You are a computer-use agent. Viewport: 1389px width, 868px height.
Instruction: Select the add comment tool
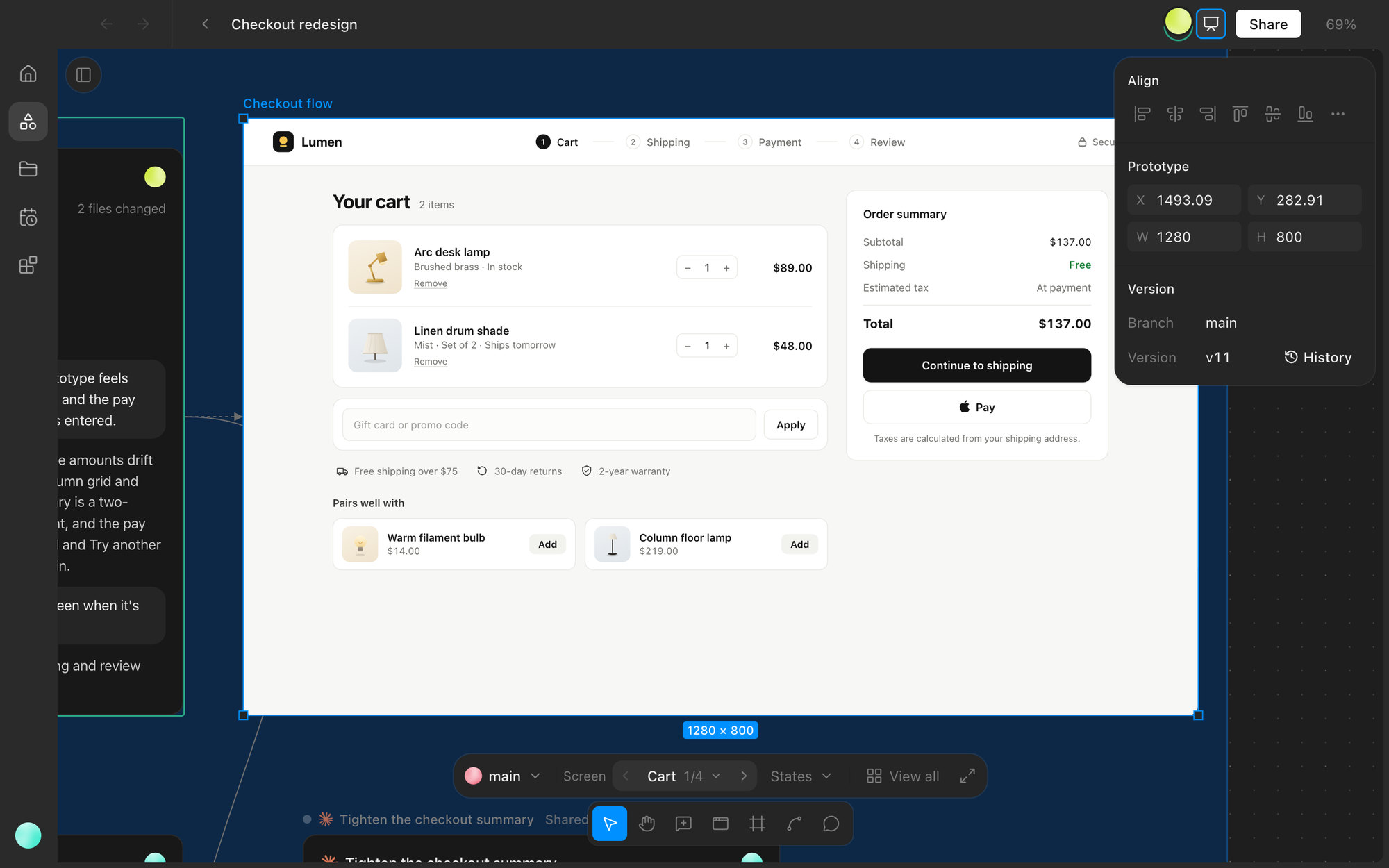coord(683,824)
